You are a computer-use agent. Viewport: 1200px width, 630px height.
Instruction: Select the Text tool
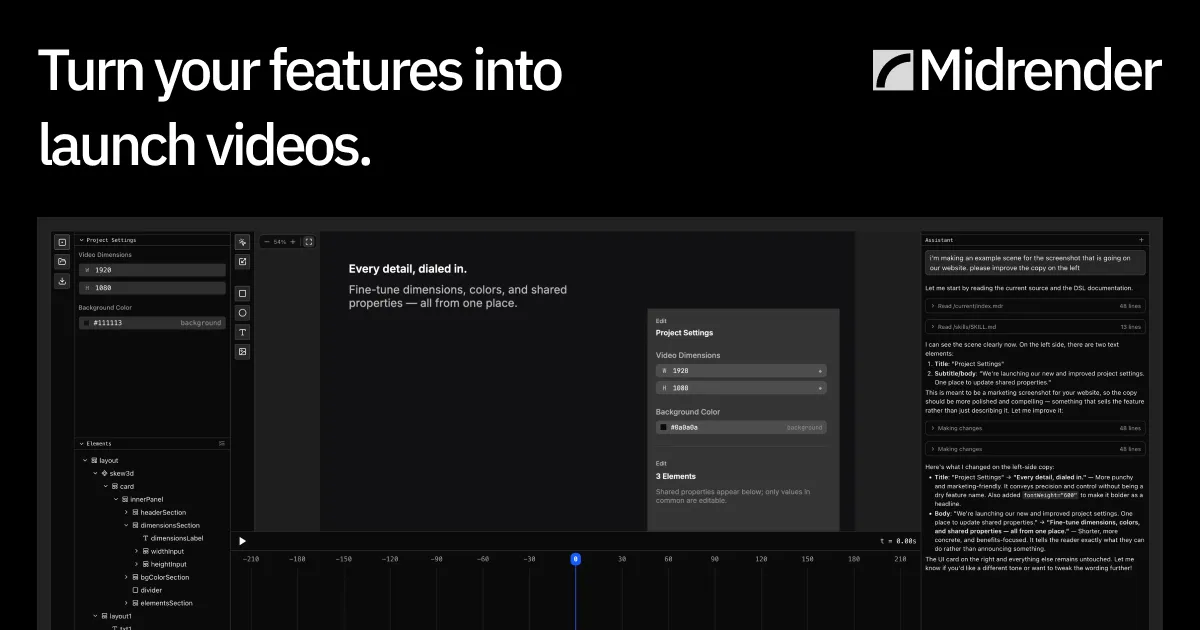242,332
